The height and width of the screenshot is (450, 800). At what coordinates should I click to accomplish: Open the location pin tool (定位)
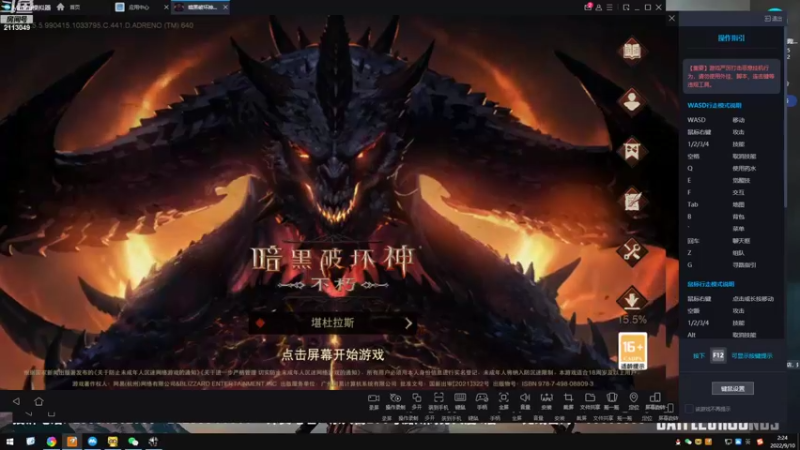[633, 401]
